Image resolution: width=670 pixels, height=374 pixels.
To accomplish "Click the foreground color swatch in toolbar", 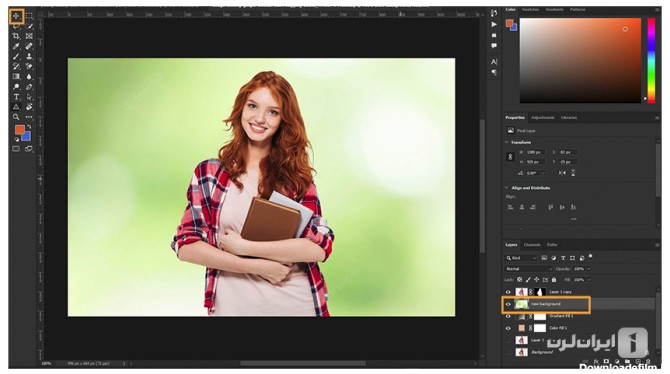I will [19, 129].
